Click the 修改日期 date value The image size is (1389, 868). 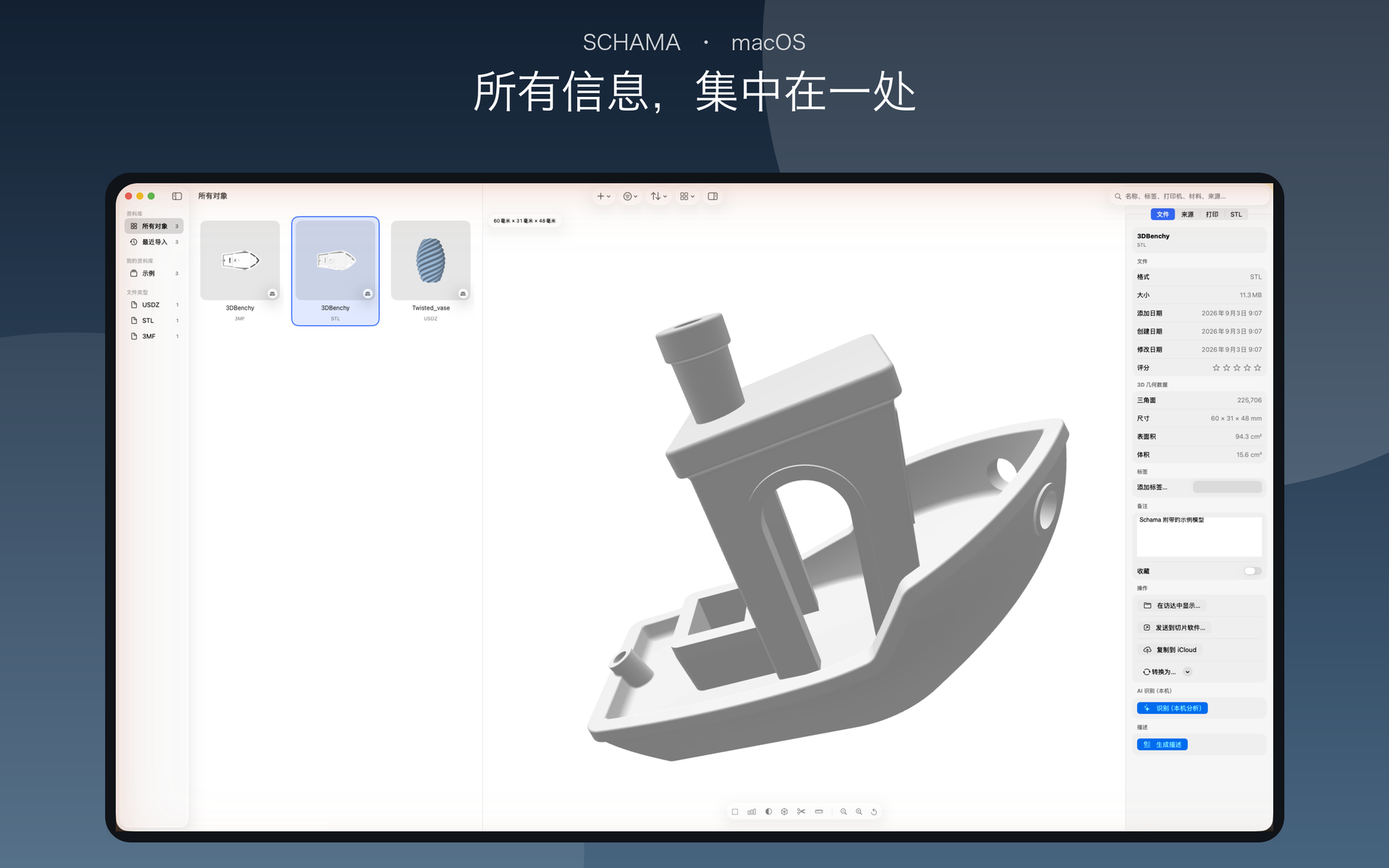(x=1231, y=349)
